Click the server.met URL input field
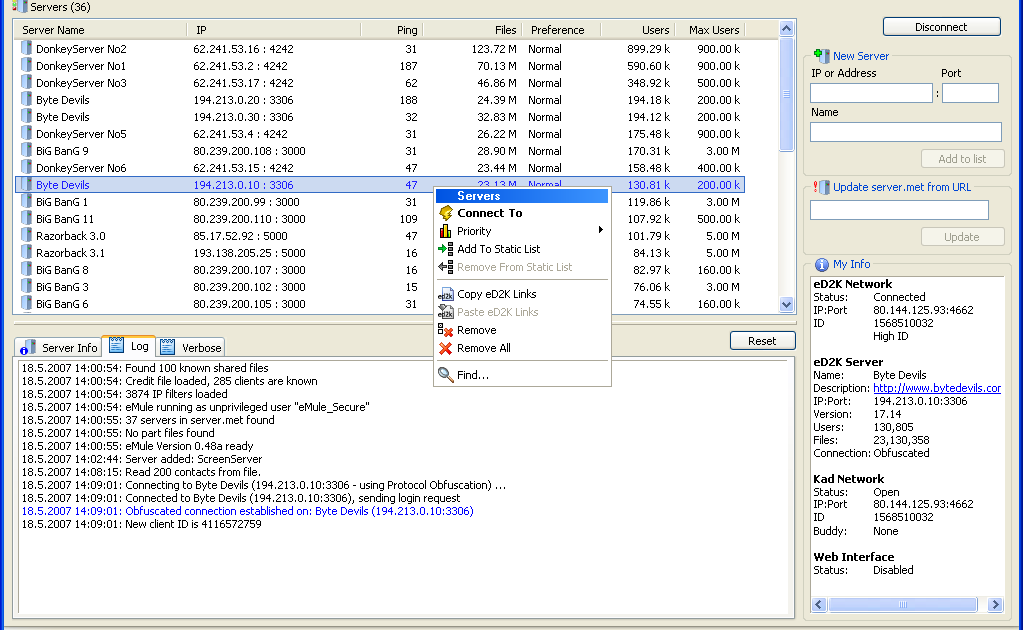This screenshot has height=630, width=1023. click(x=899, y=210)
